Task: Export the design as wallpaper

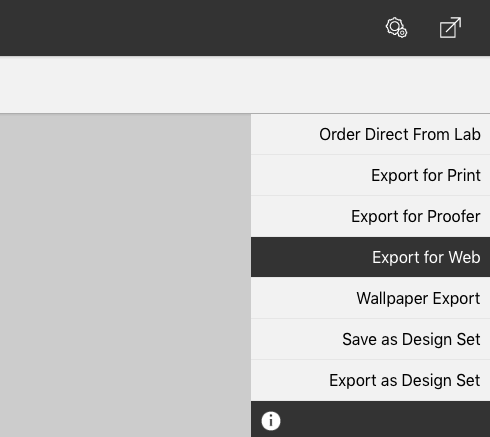Action: [x=370, y=298]
